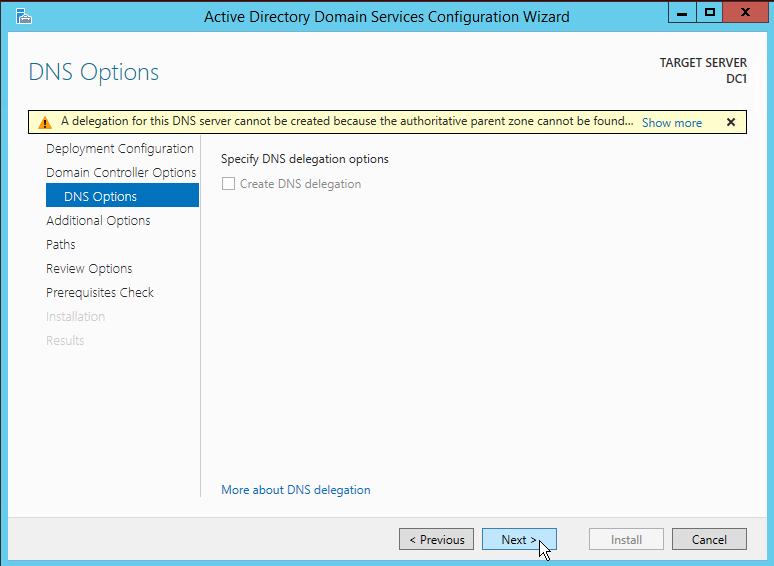
Task: Open Additional Options step
Action: click(x=98, y=220)
